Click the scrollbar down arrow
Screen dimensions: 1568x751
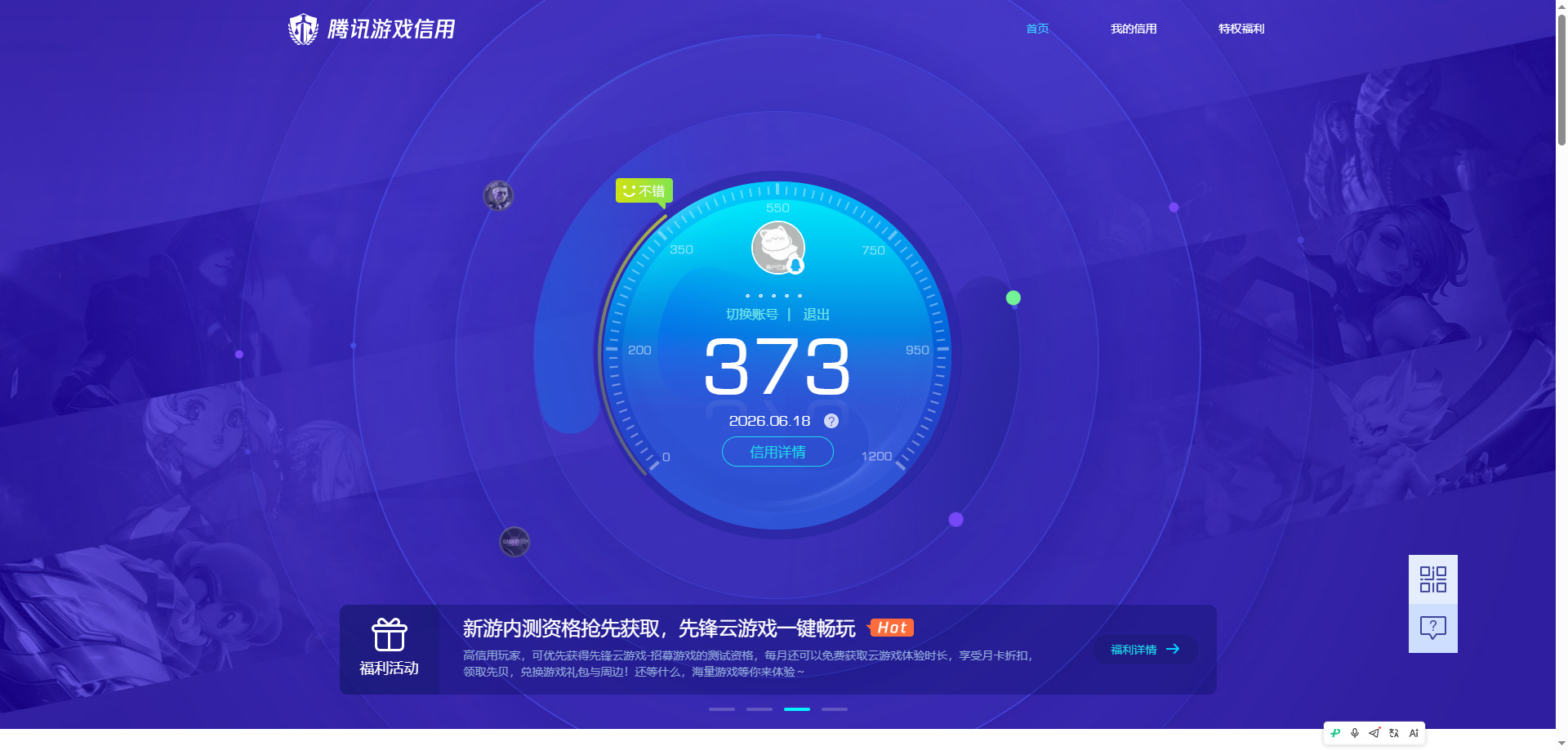[x=1561, y=744]
